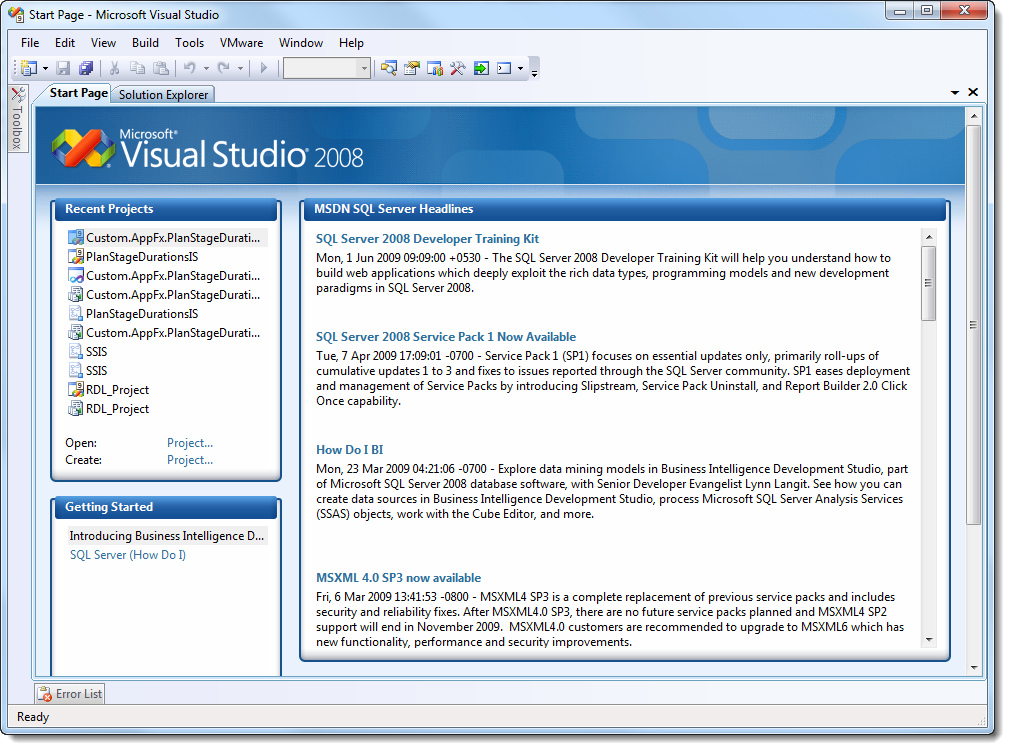
Task: Click the Open Project... link
Action: (x=190, y=443)
